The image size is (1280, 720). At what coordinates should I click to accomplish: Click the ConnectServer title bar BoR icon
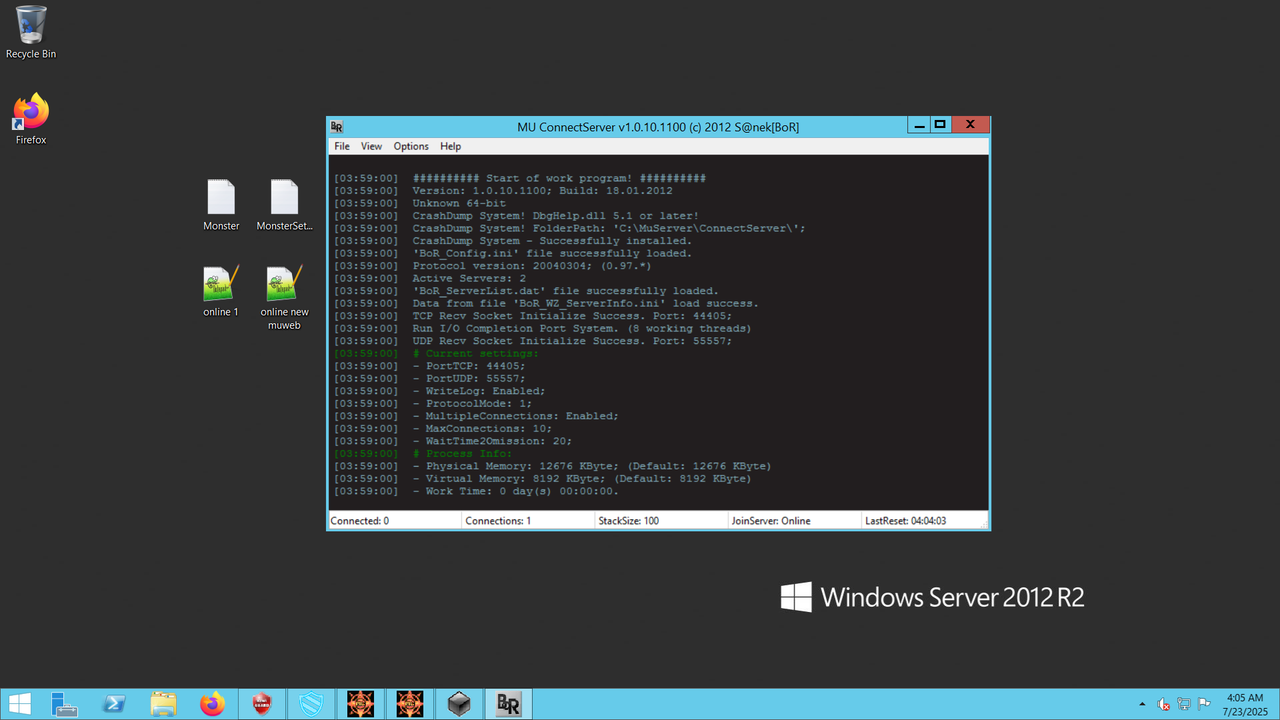(x=337, y=127)
